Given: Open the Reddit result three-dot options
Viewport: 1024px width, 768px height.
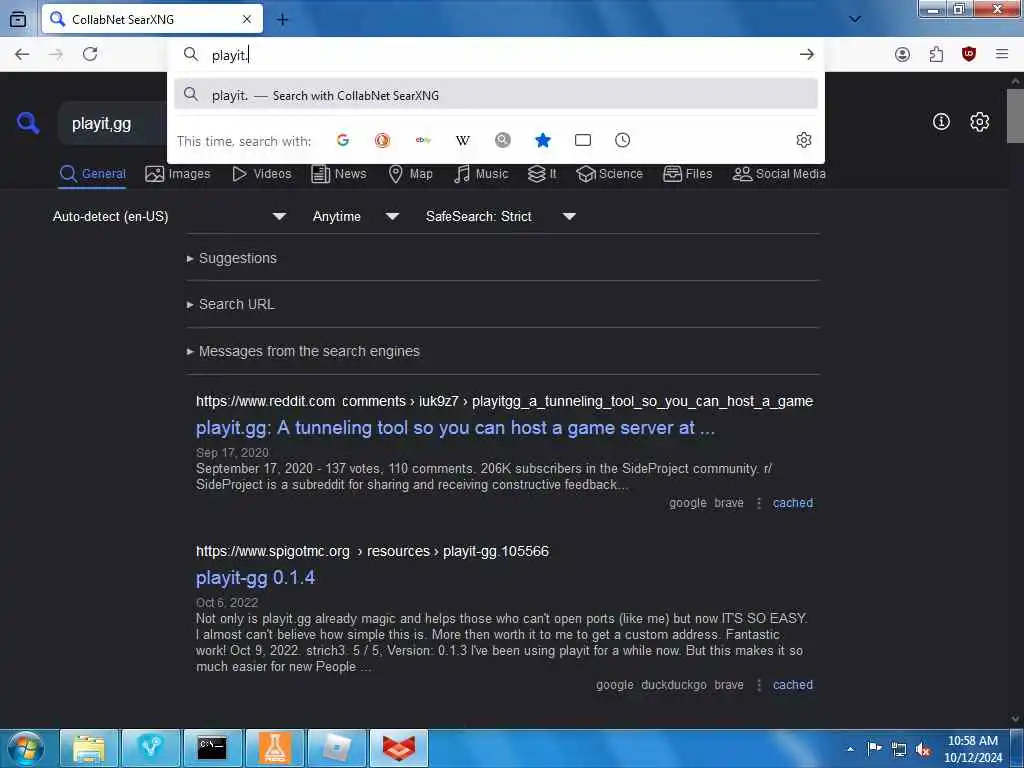Looking at the screenshot, I should point(758,503).
